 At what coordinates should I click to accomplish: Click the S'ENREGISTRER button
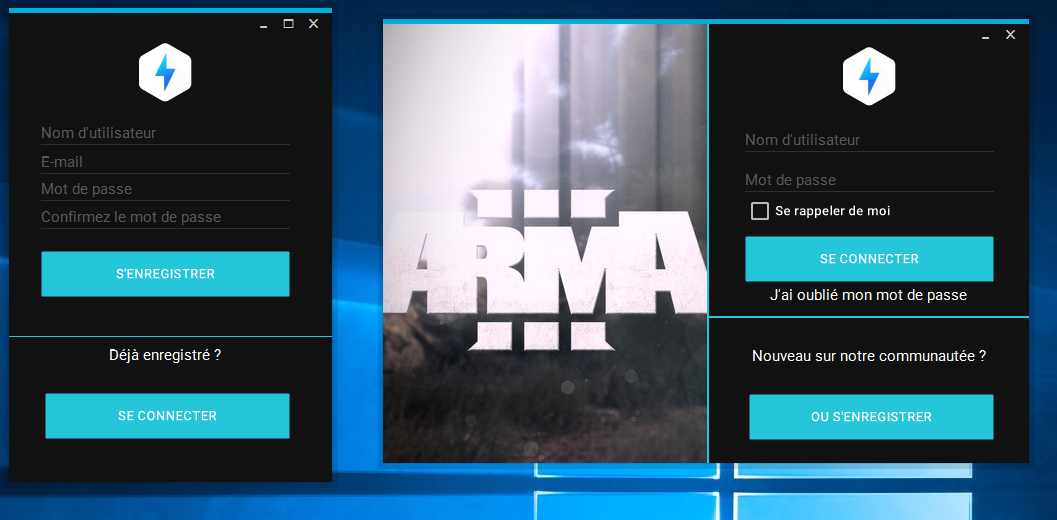(x=165, y=274)
